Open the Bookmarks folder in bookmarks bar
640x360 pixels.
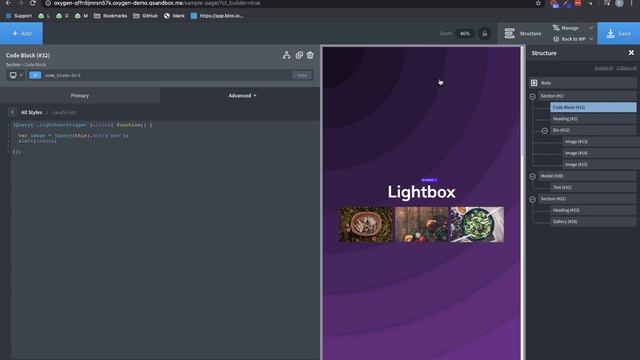111,16
